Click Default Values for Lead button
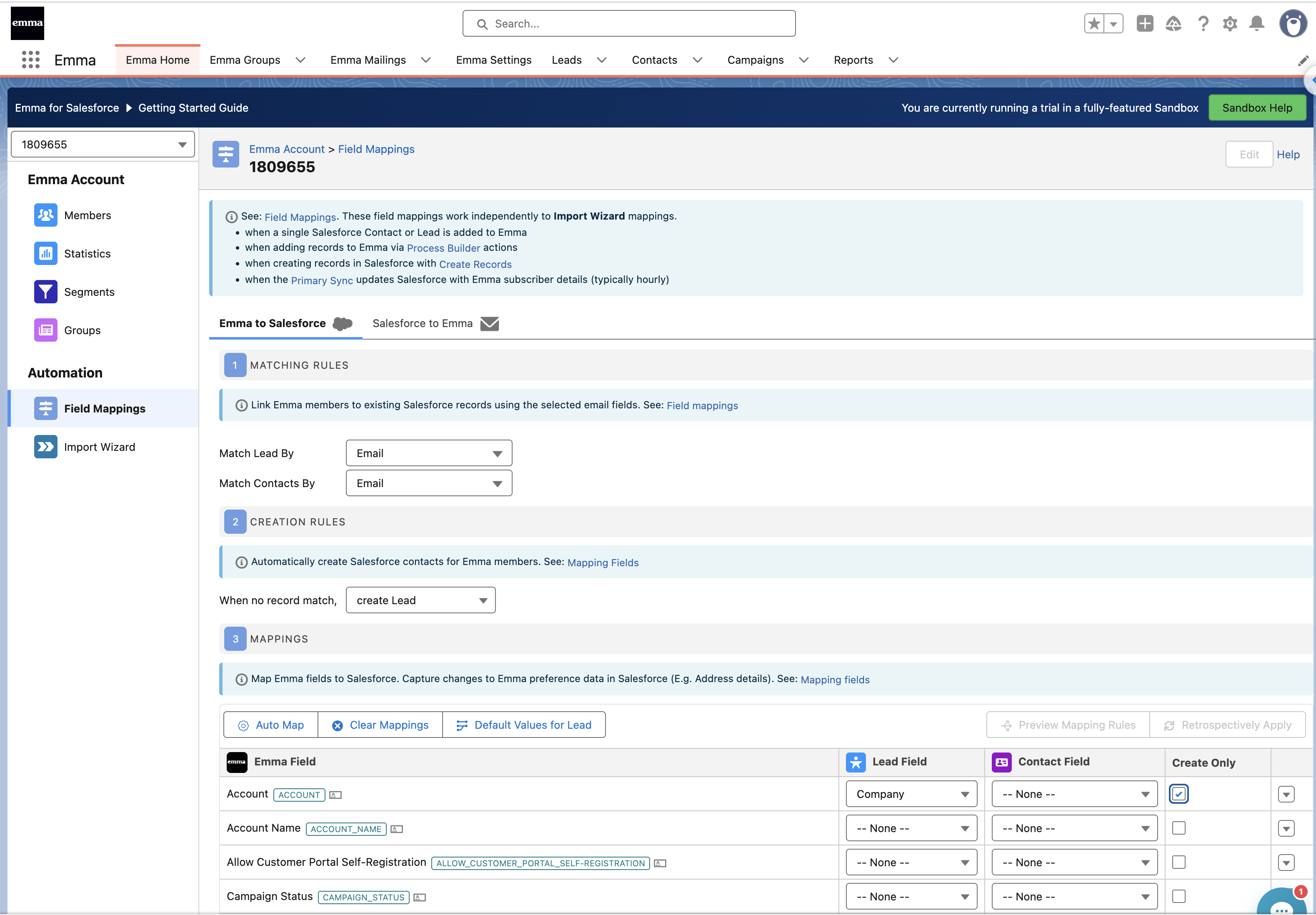 coord(524,725)
